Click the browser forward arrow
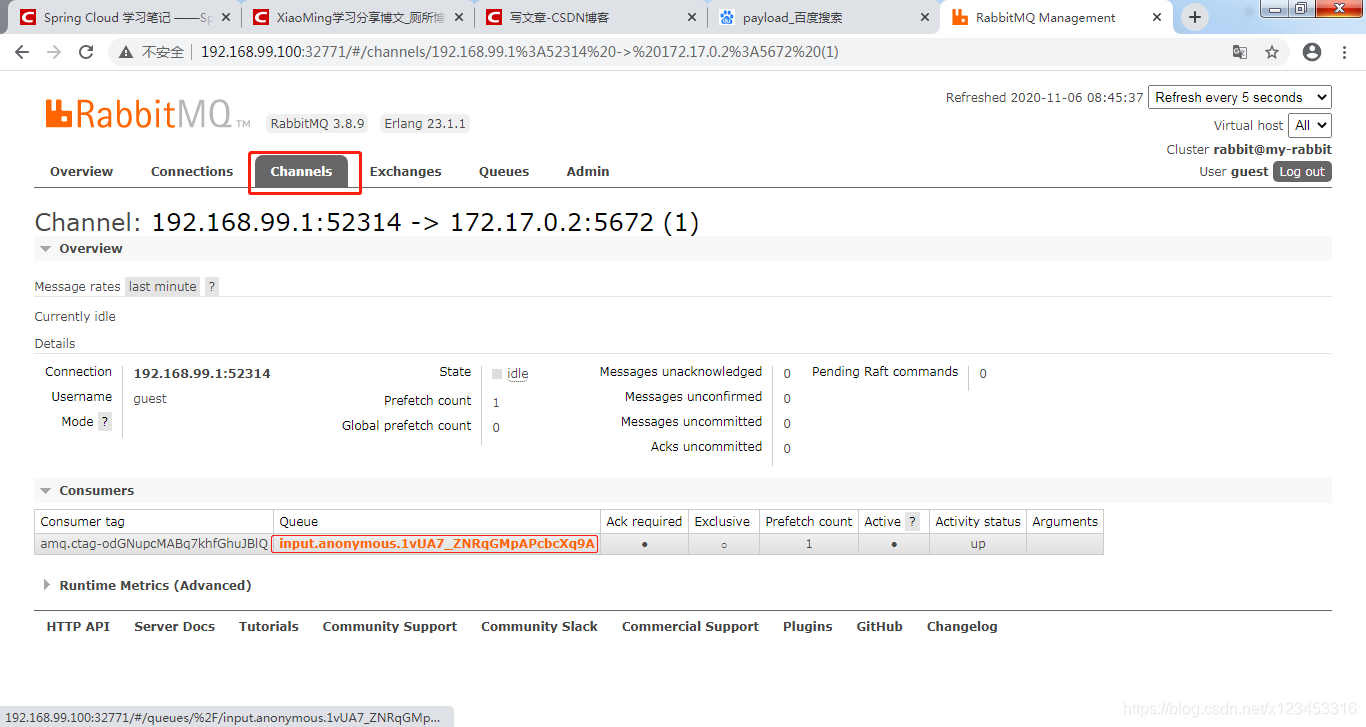1366x727 pixels. click(54, 52)
